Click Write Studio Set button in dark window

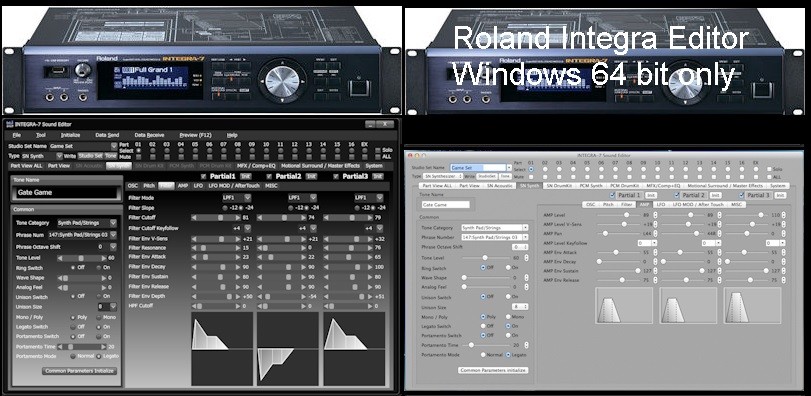91,156
